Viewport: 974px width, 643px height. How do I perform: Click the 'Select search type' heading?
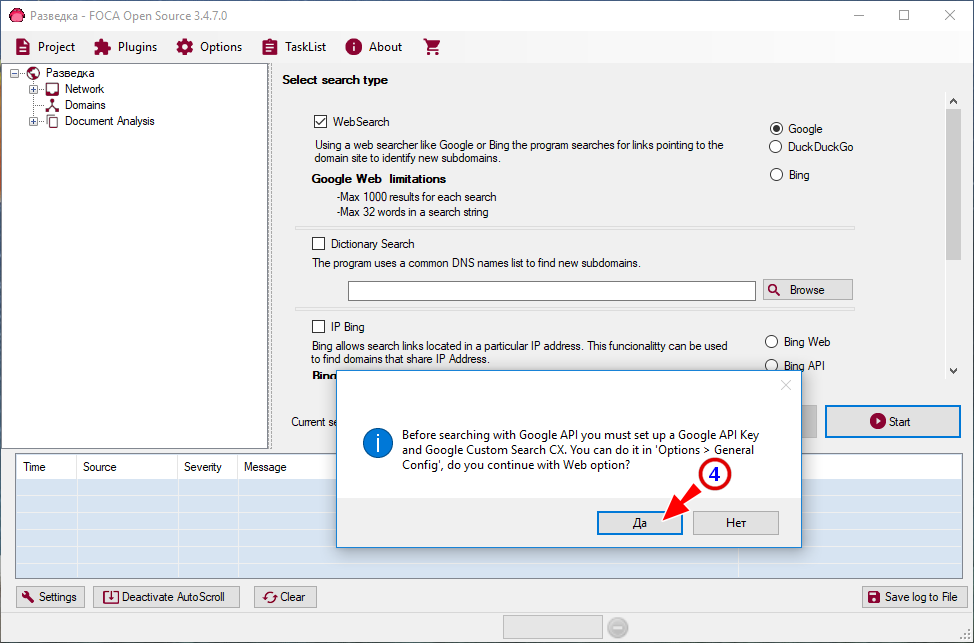tap(335, 80)
